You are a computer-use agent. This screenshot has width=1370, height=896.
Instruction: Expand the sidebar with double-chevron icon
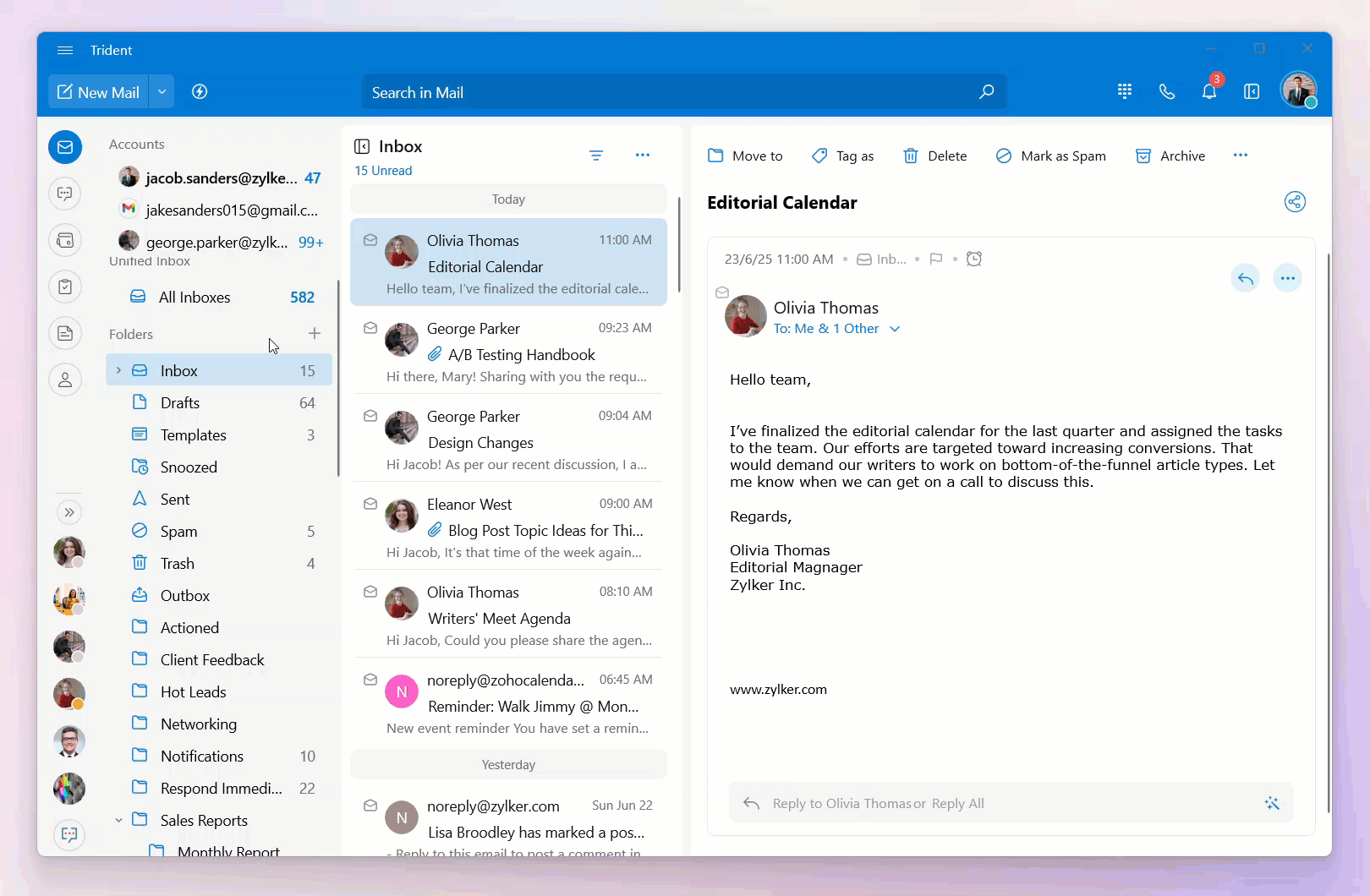[x=69, y=512]
